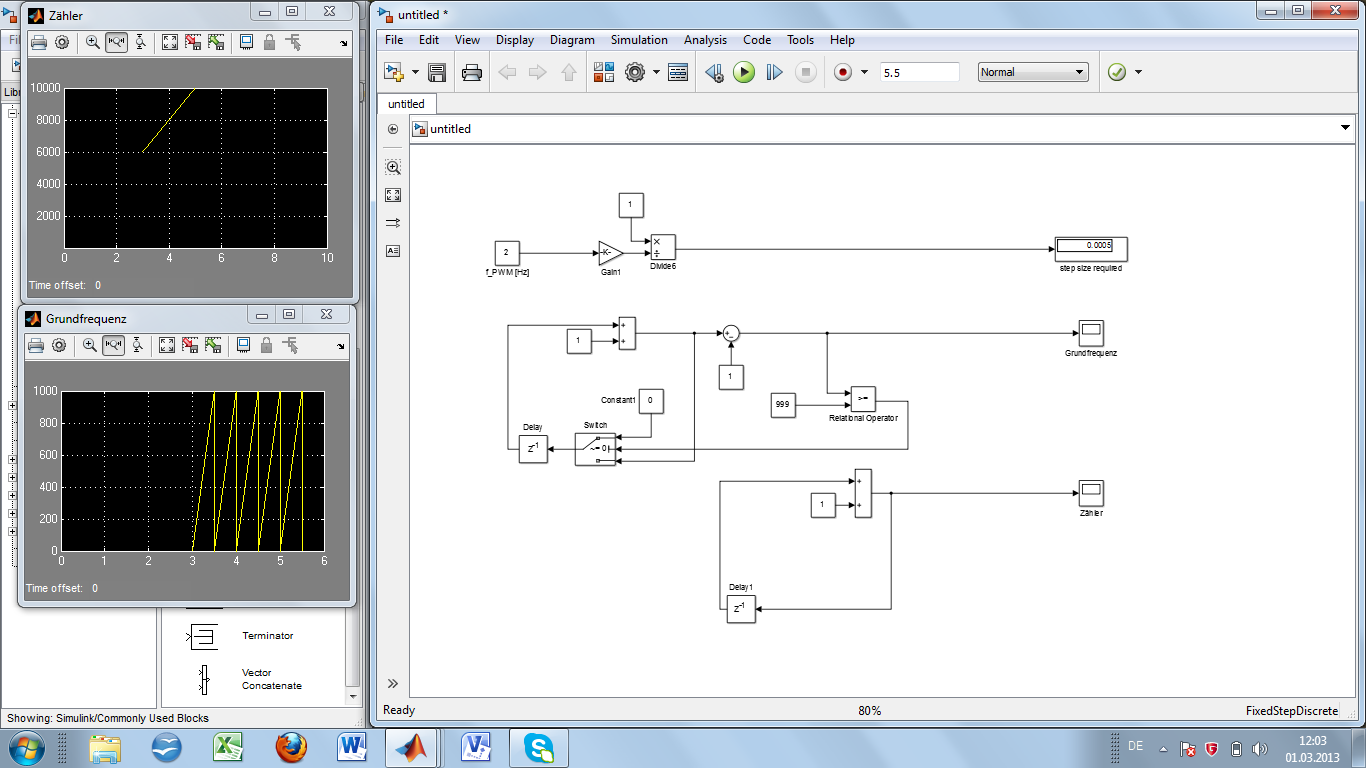The height and width of the screenshot is (768, 1366).
Task: Open the Model Explorer icon in the toolbar
Action: click(678, 72)
